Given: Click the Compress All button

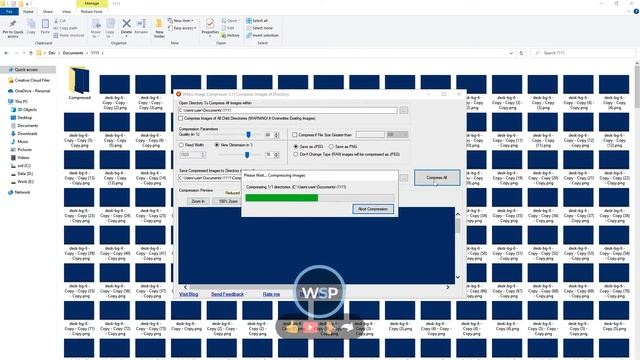Looking at the screenshot, I should tap(437, 178).
